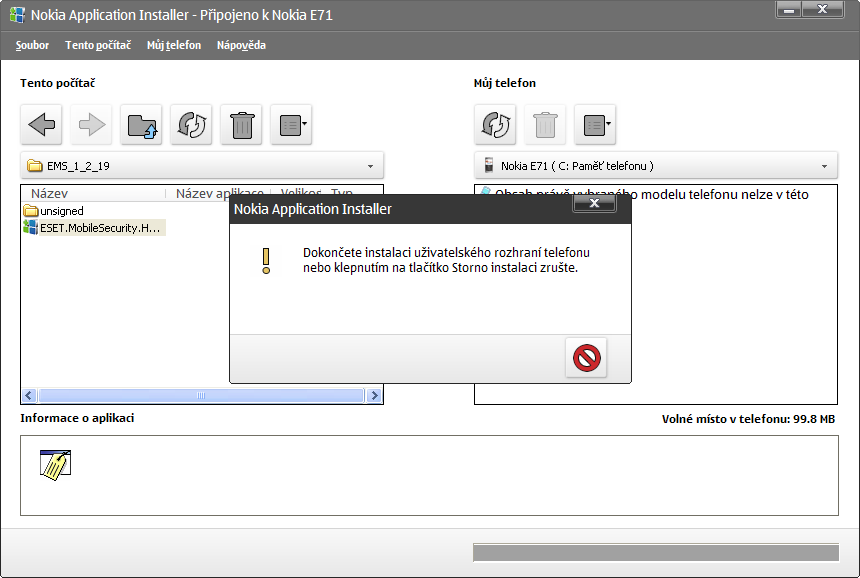Screen dimensions: 860x578
Task: Click the exclamation warning icon in dialog
Action: pyautogui.click(x=266, y=260)
